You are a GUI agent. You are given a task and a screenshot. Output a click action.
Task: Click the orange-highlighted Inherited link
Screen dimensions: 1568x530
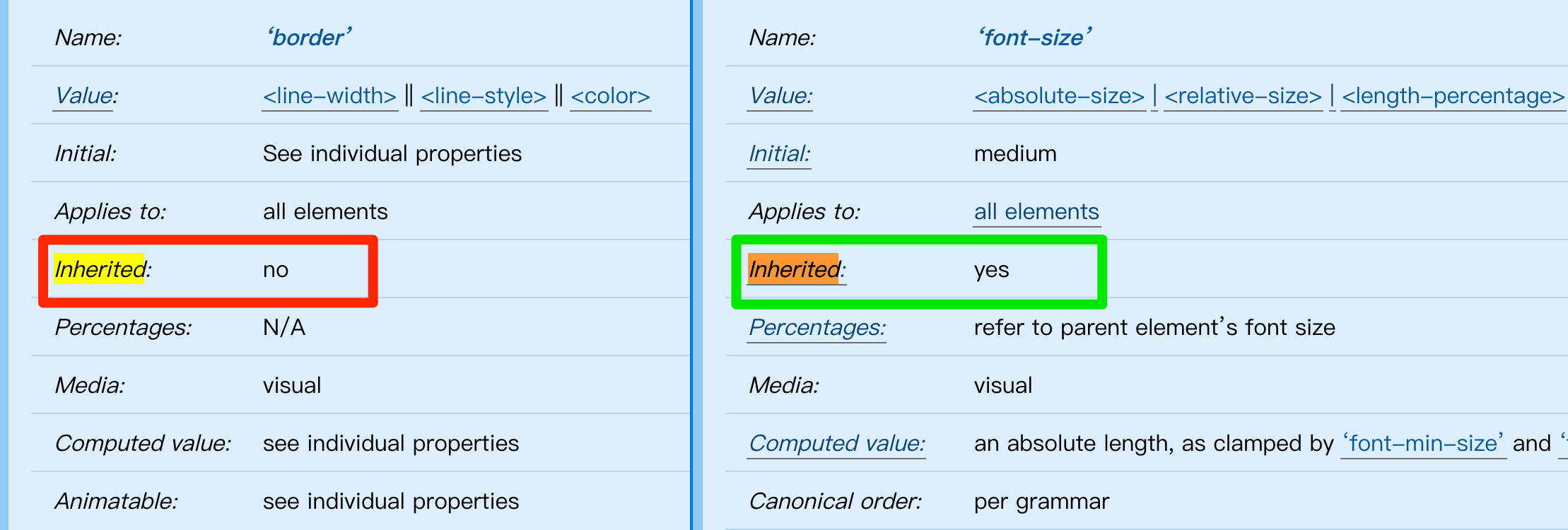[x=797, y=269]
